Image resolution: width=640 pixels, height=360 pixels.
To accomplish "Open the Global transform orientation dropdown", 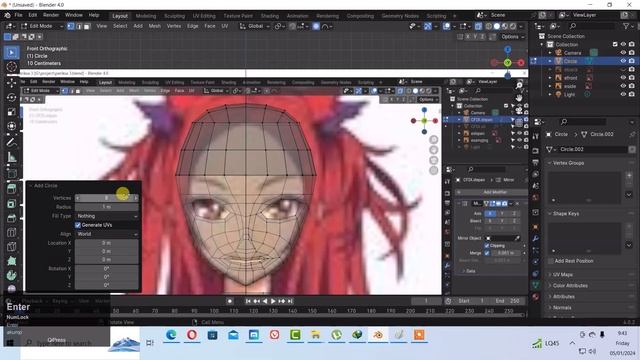I will click(255, 26).
